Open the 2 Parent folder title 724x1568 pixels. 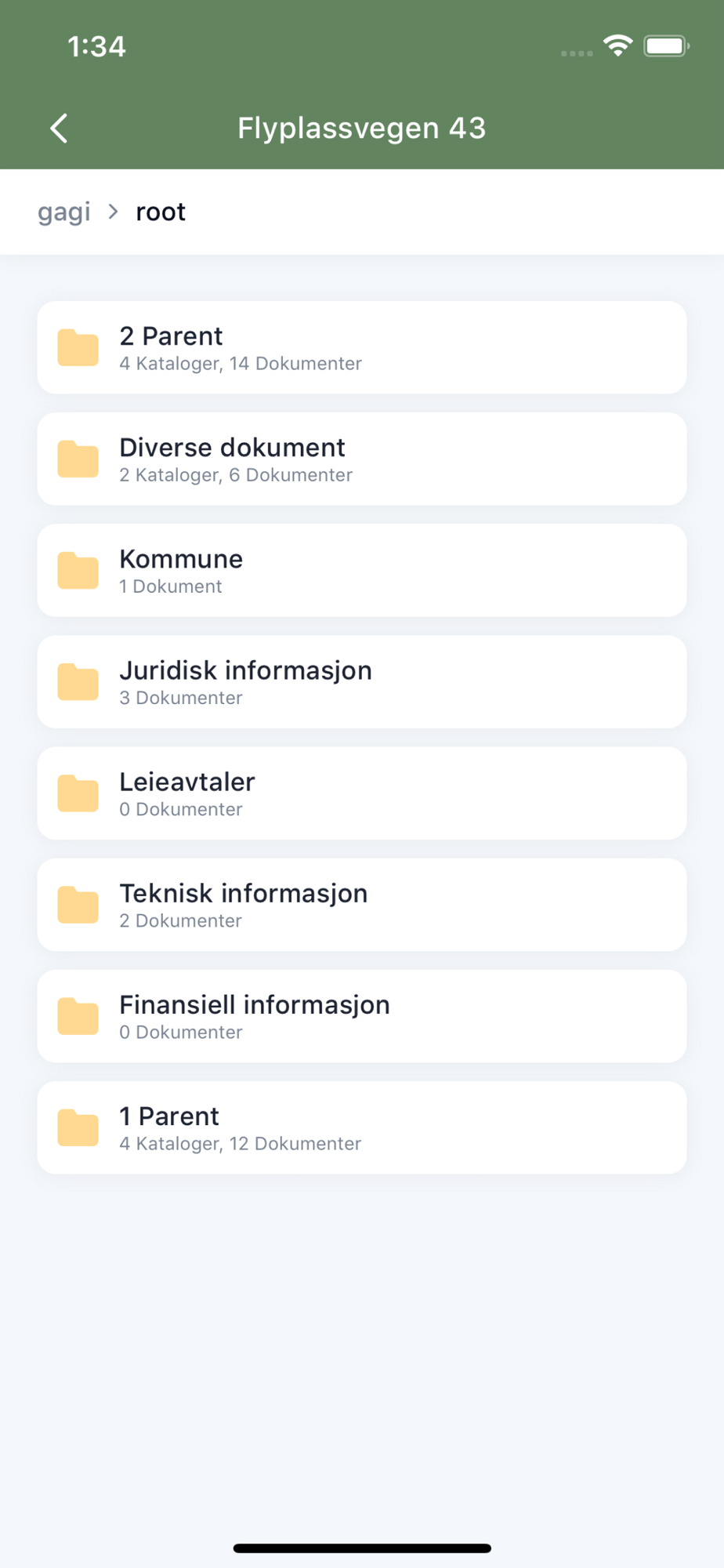(x=171, y=336)
